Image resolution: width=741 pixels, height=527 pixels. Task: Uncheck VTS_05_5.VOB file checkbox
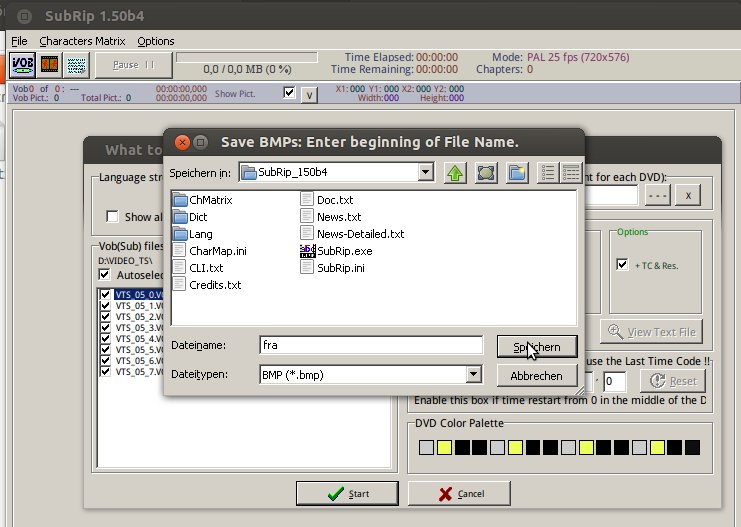(105, 350)
